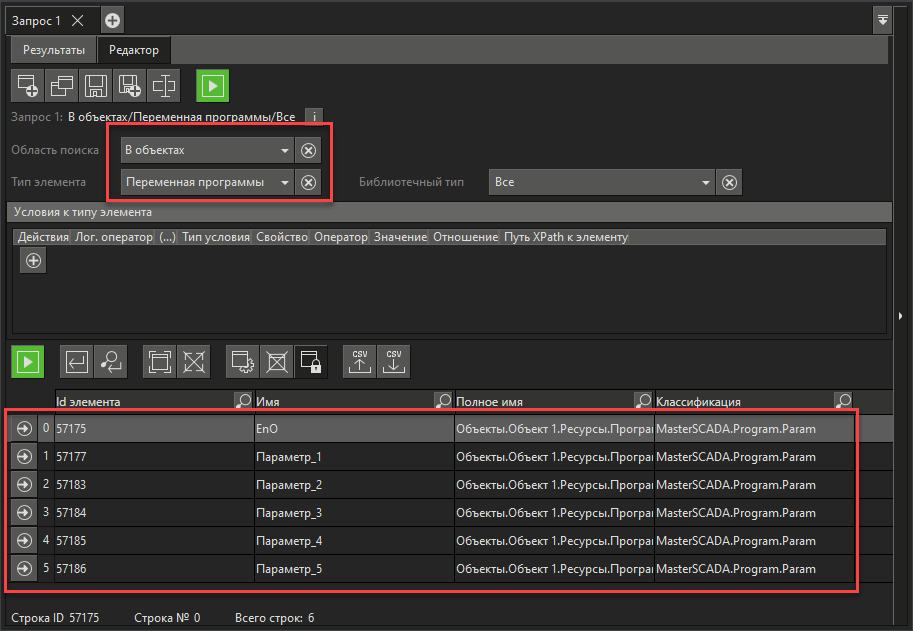Select the Редактор tab

click(134, 49)
